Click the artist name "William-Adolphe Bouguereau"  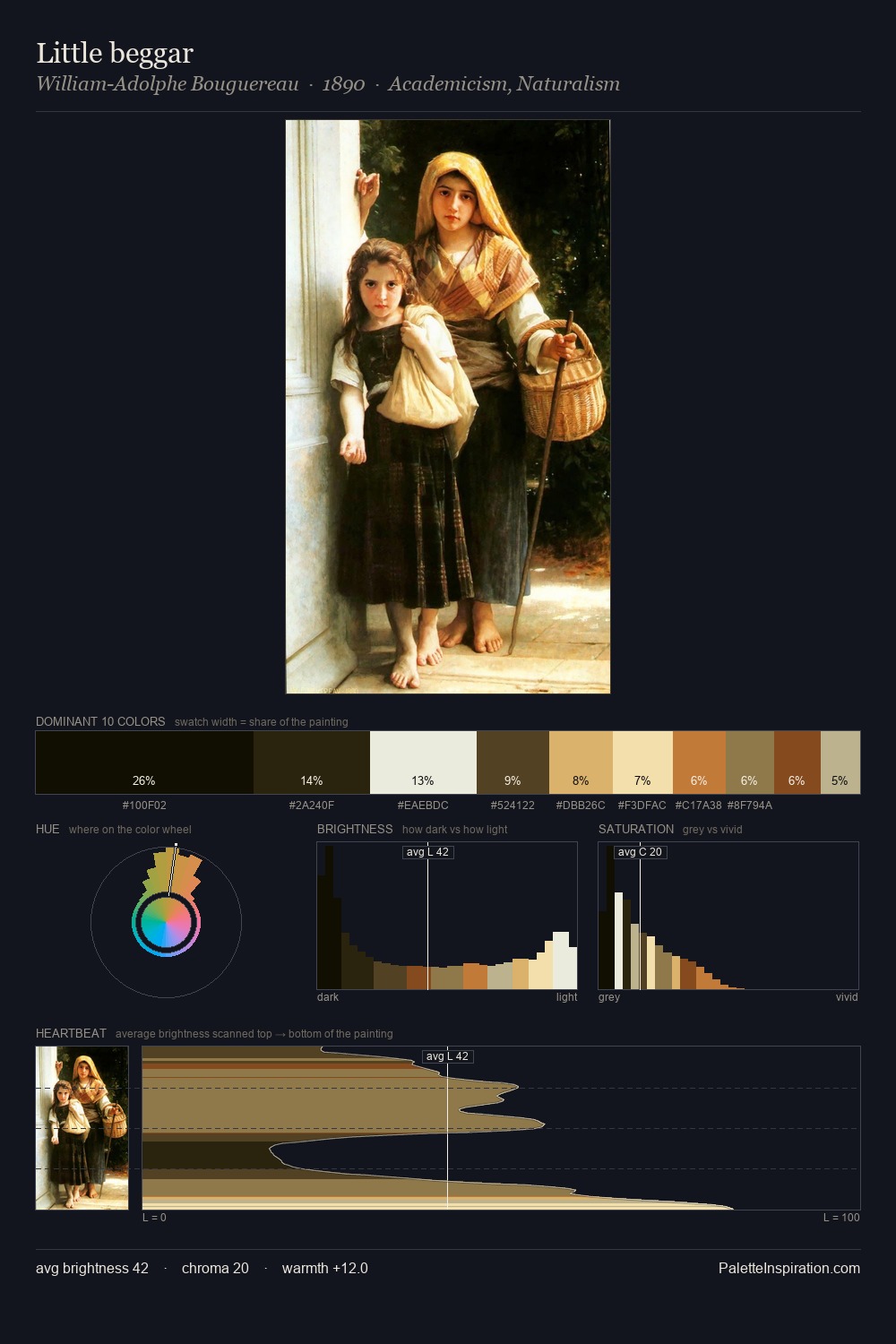coord(168,84)
